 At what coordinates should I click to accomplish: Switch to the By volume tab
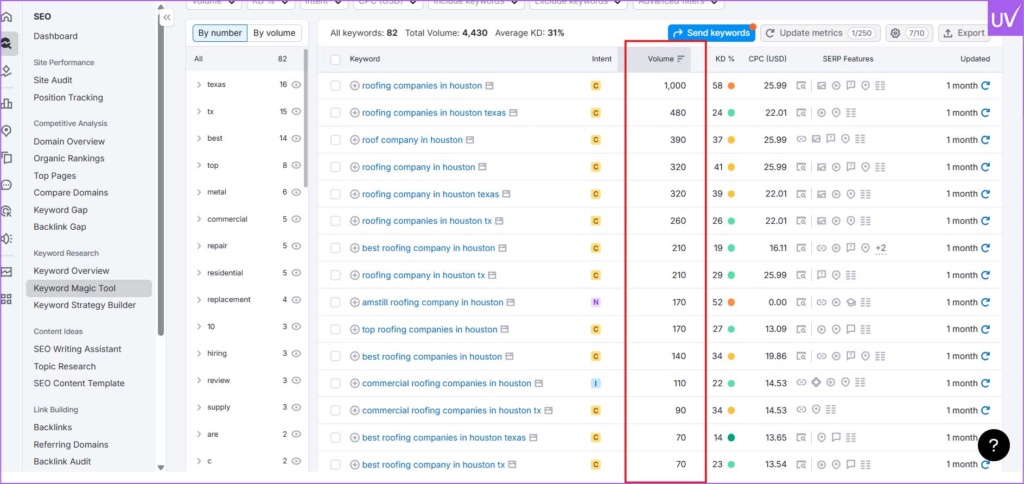coord(274,33)
